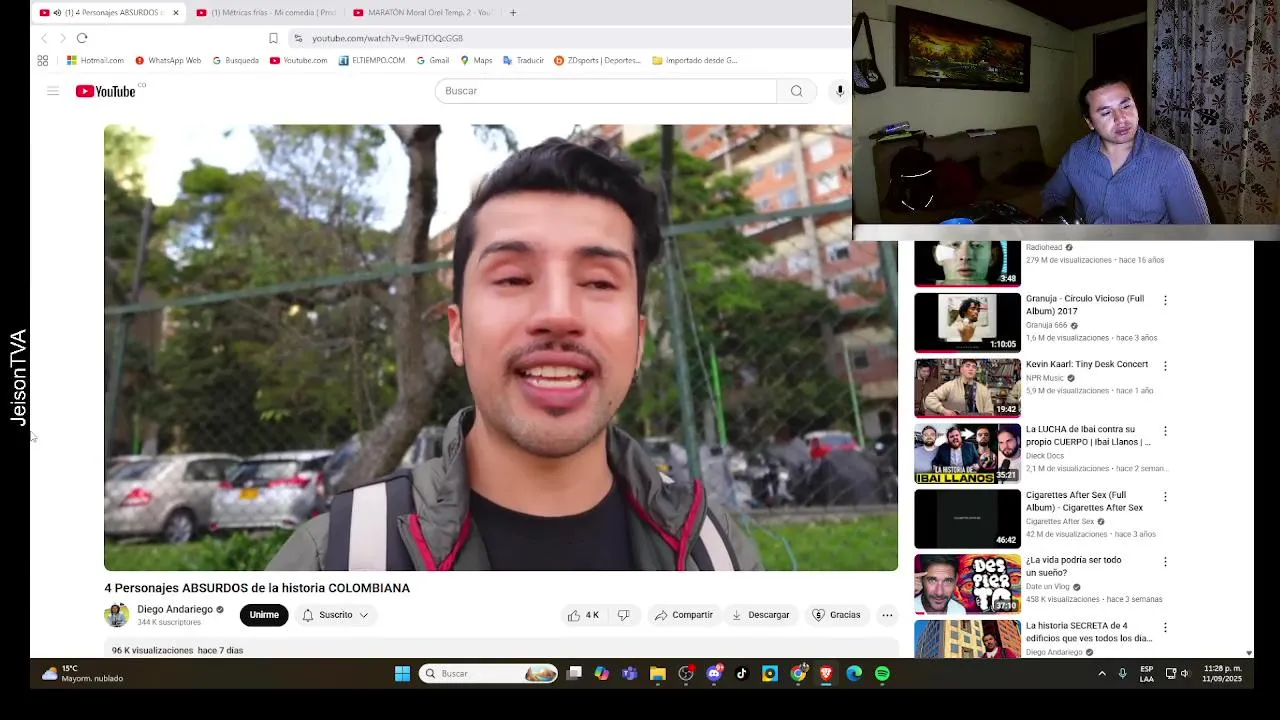Image resolution: width=1280 pixels, height=720 pixels.
Task: Switch to the 'MARATÓN Moral Orel Temp. 2' tab
Action: tap(424, 12)
